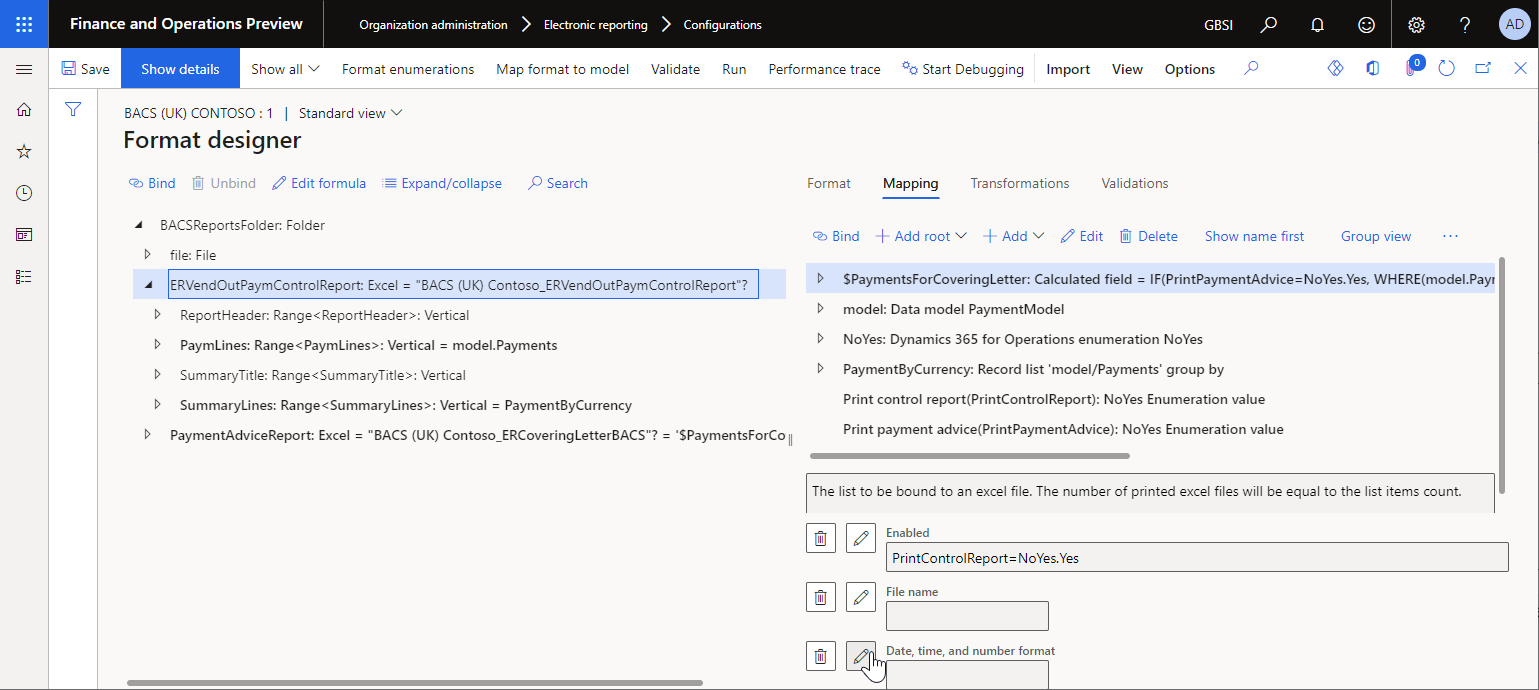
Task: Click the Power Apps diamond icon
Action: click(1335, 69)
